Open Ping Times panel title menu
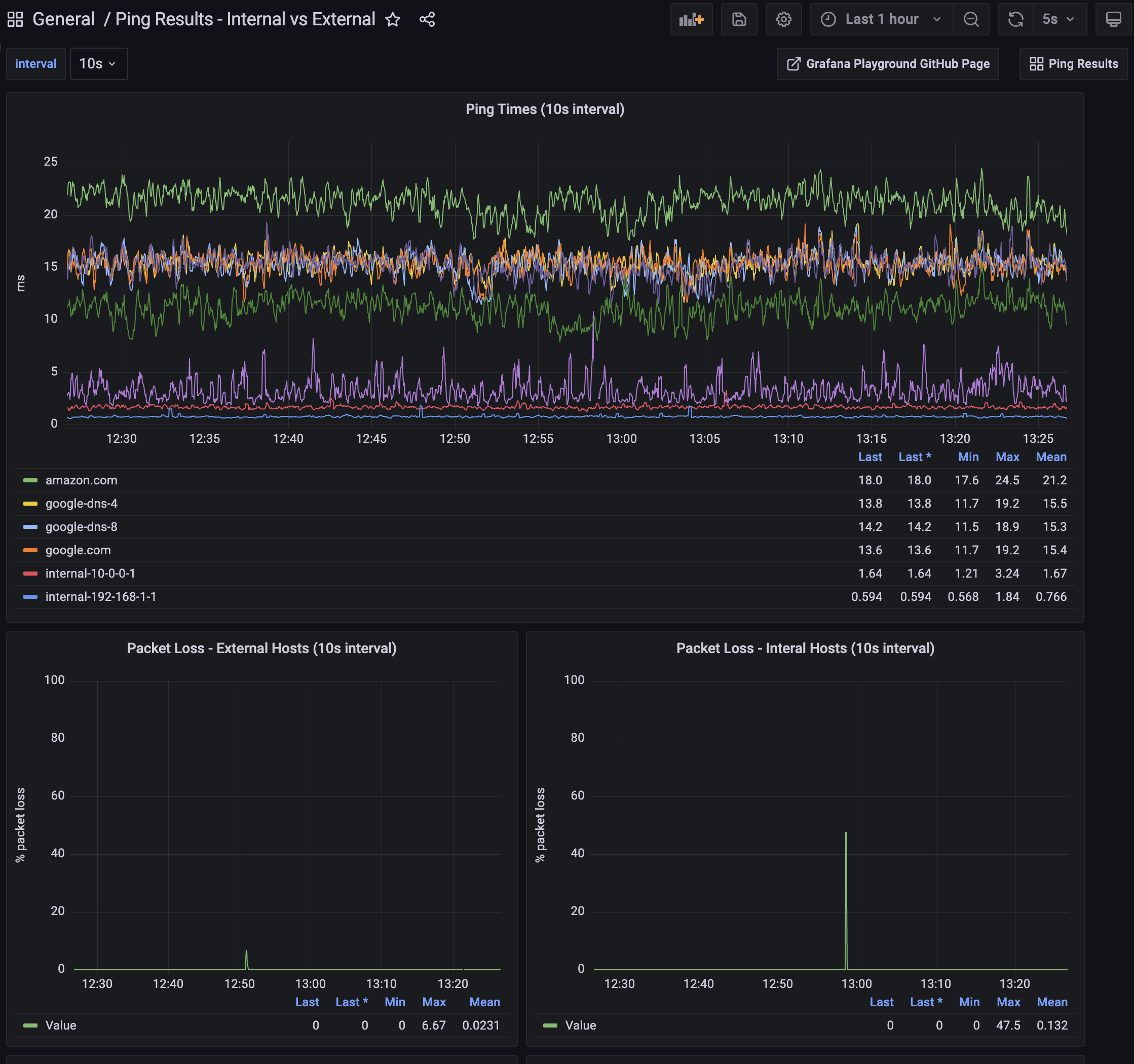Image resolution: width=1134 pixels, height=1064 pixels. coord(544,109)
